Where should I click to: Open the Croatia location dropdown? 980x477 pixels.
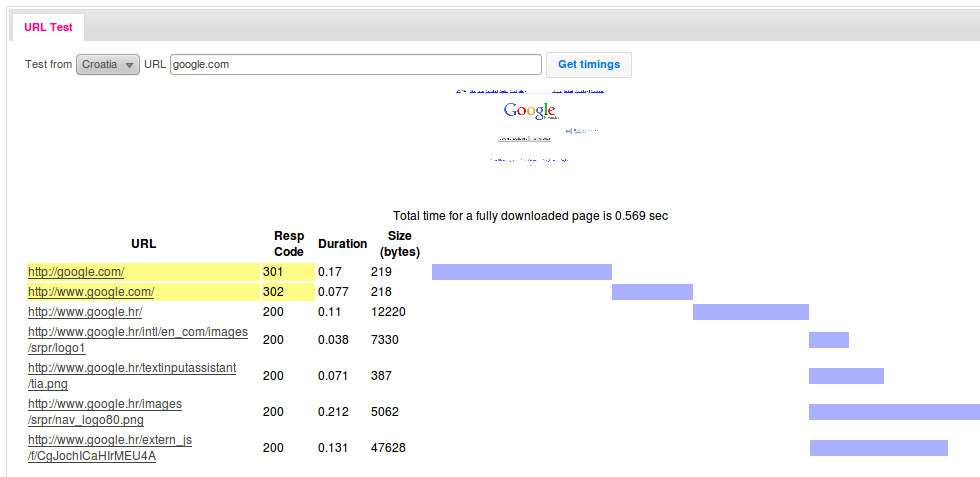click(x=108, y=64)
